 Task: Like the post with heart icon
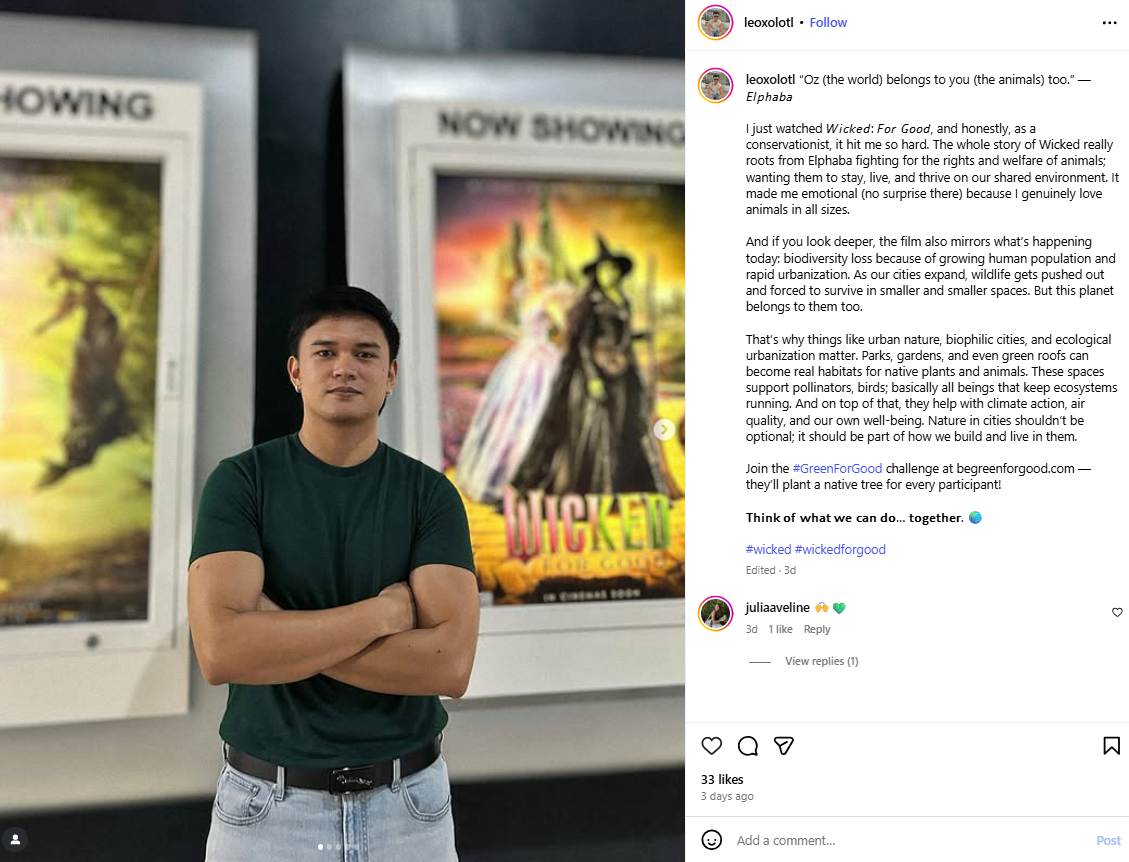coord(711,746)
